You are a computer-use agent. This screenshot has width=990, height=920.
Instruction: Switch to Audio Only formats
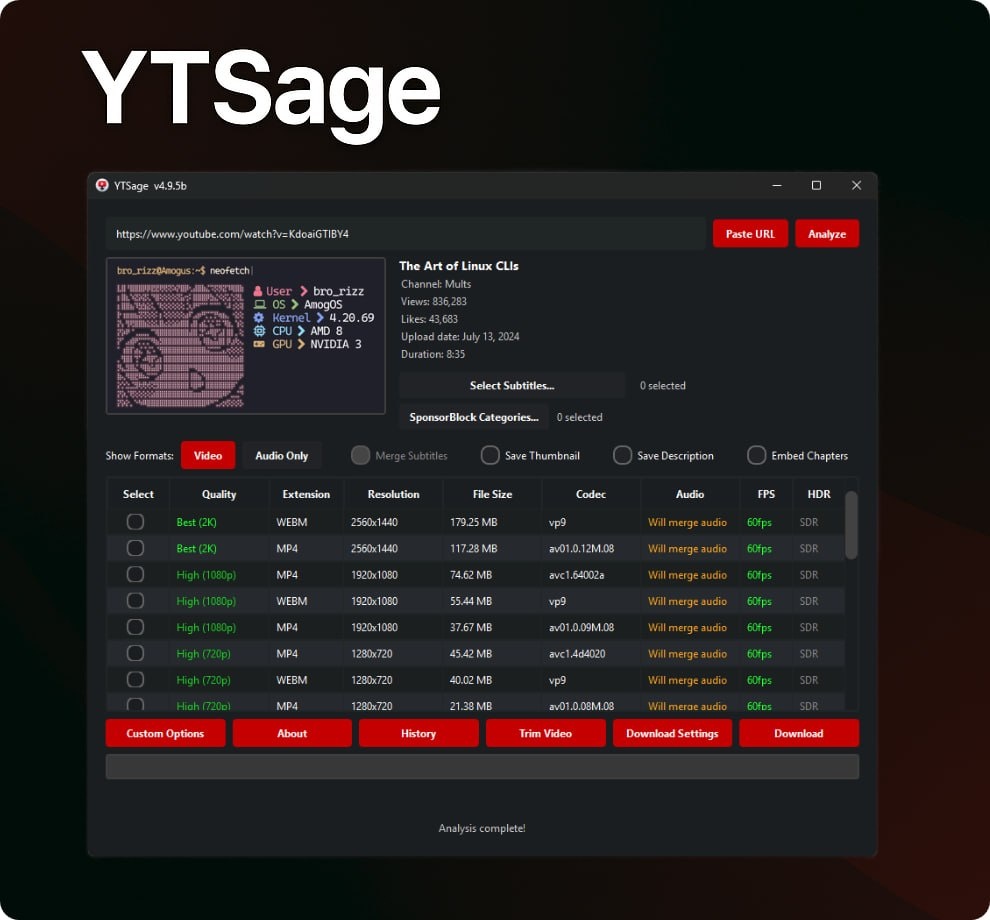pos(282,455)
